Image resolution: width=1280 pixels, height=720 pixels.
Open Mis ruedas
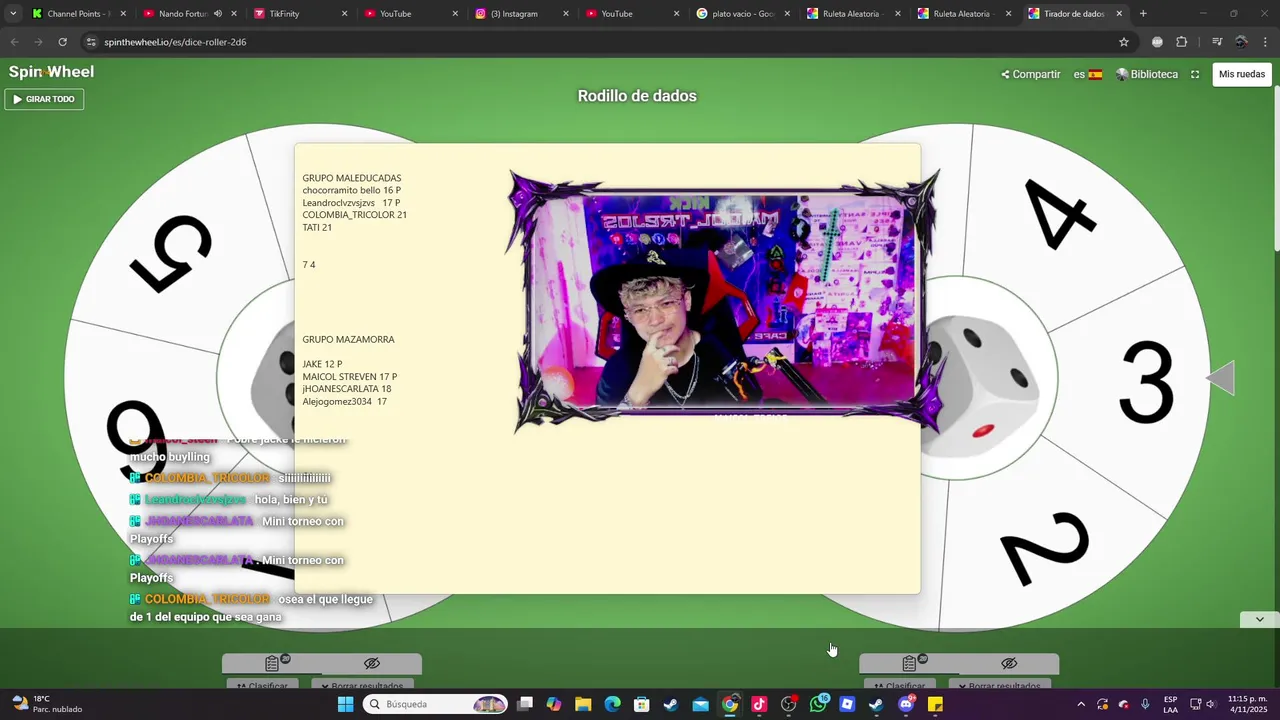click(x=1242, y=74)
